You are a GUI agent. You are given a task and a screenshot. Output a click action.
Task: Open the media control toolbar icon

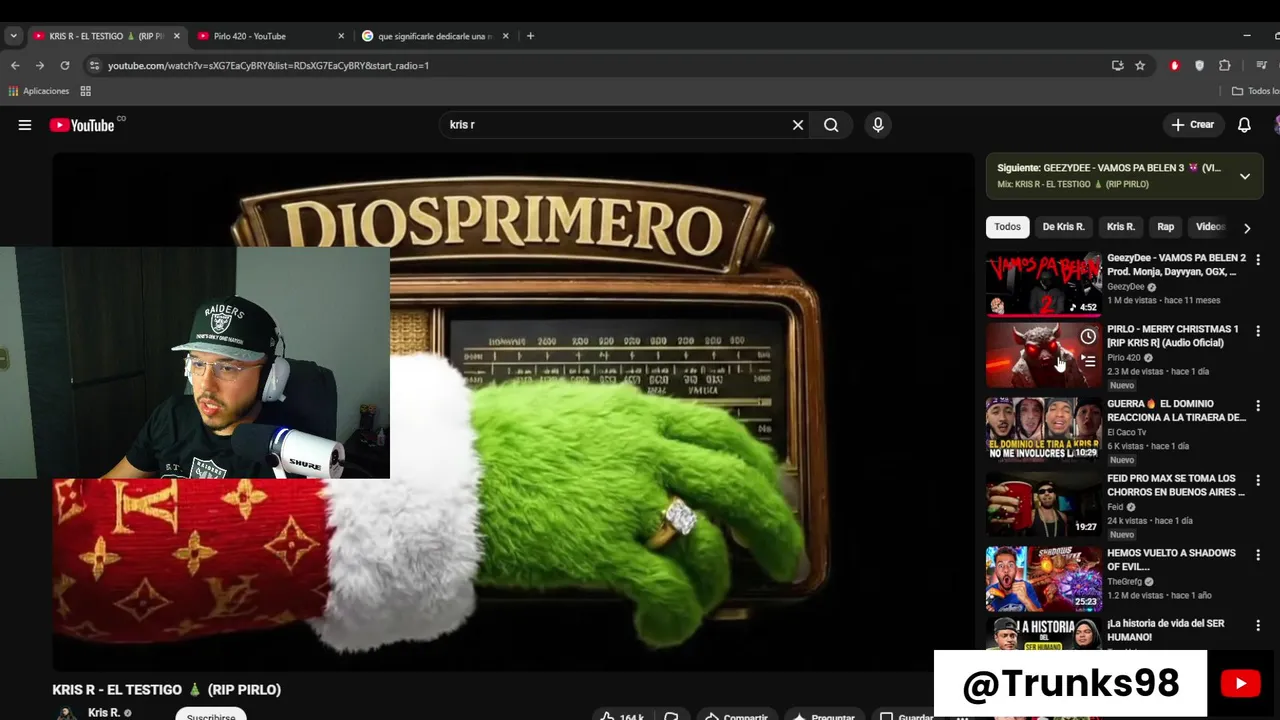tap(1261, 65)
